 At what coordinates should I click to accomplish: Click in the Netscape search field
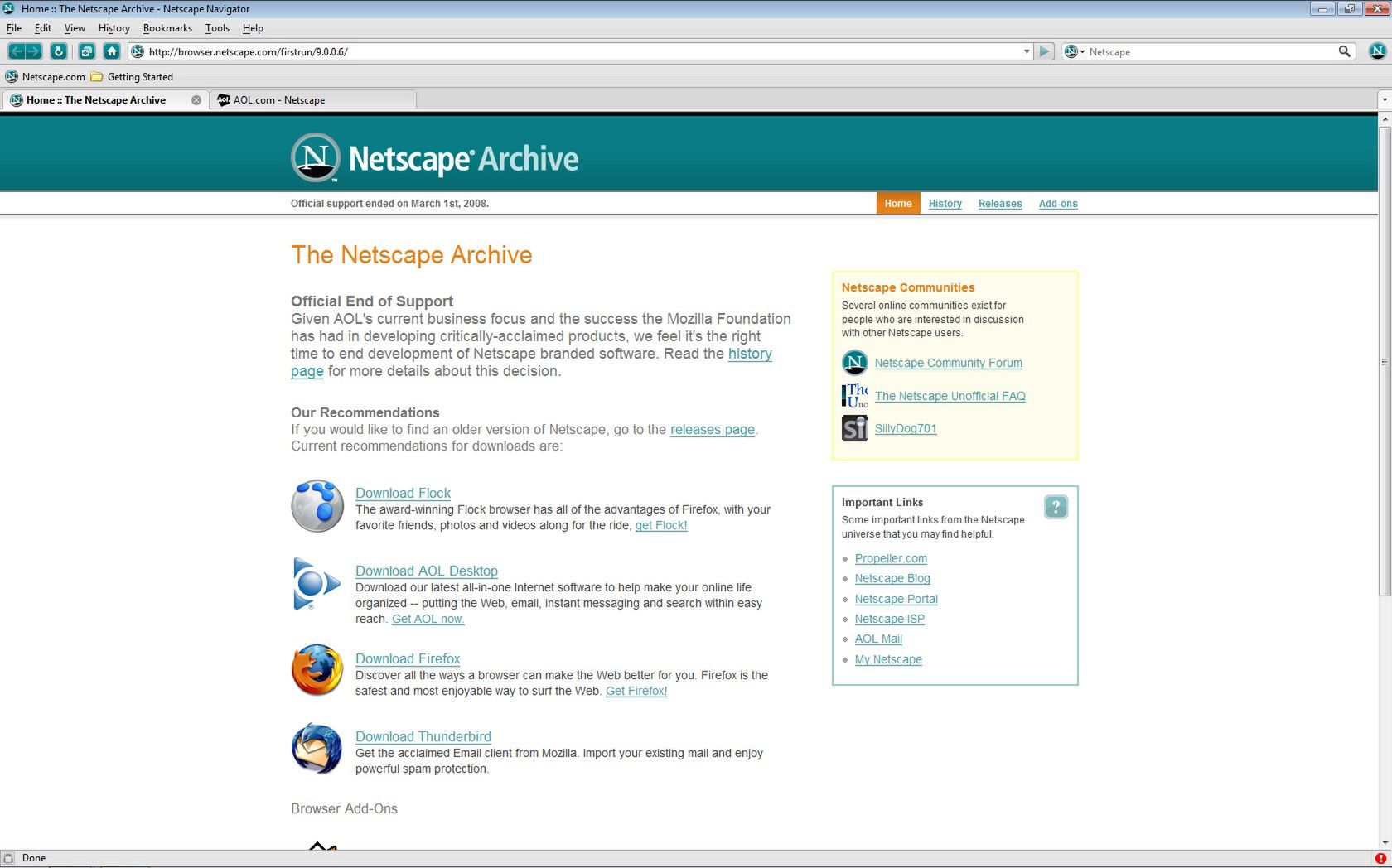(x=1210, y=51)
